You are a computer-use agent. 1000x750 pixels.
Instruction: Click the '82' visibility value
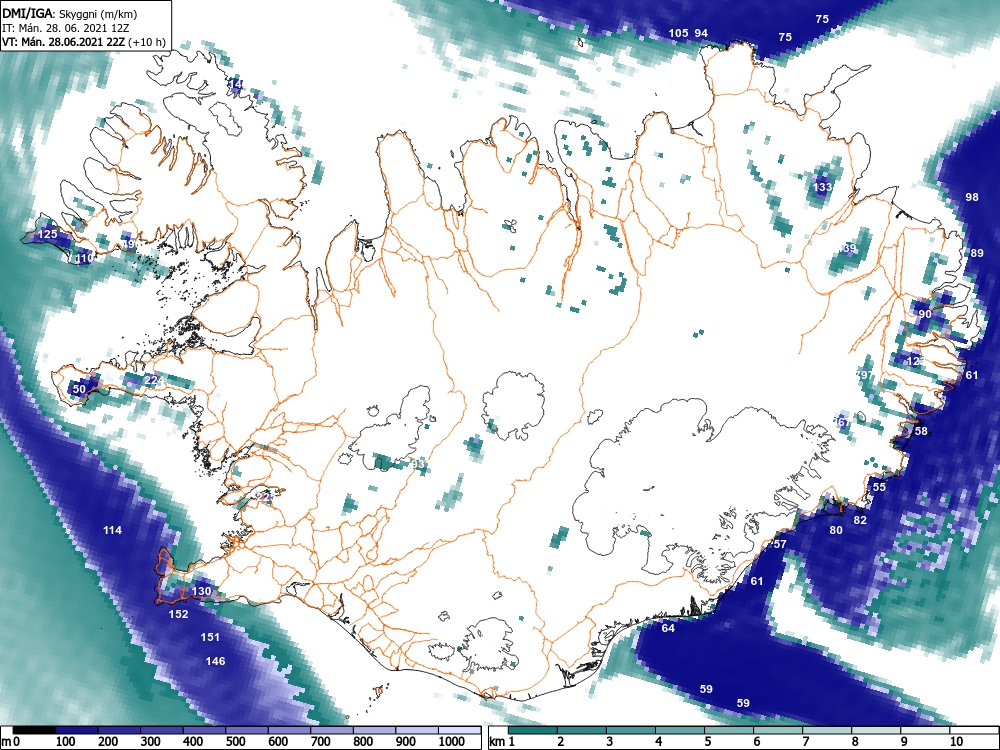tap(860, 520)
